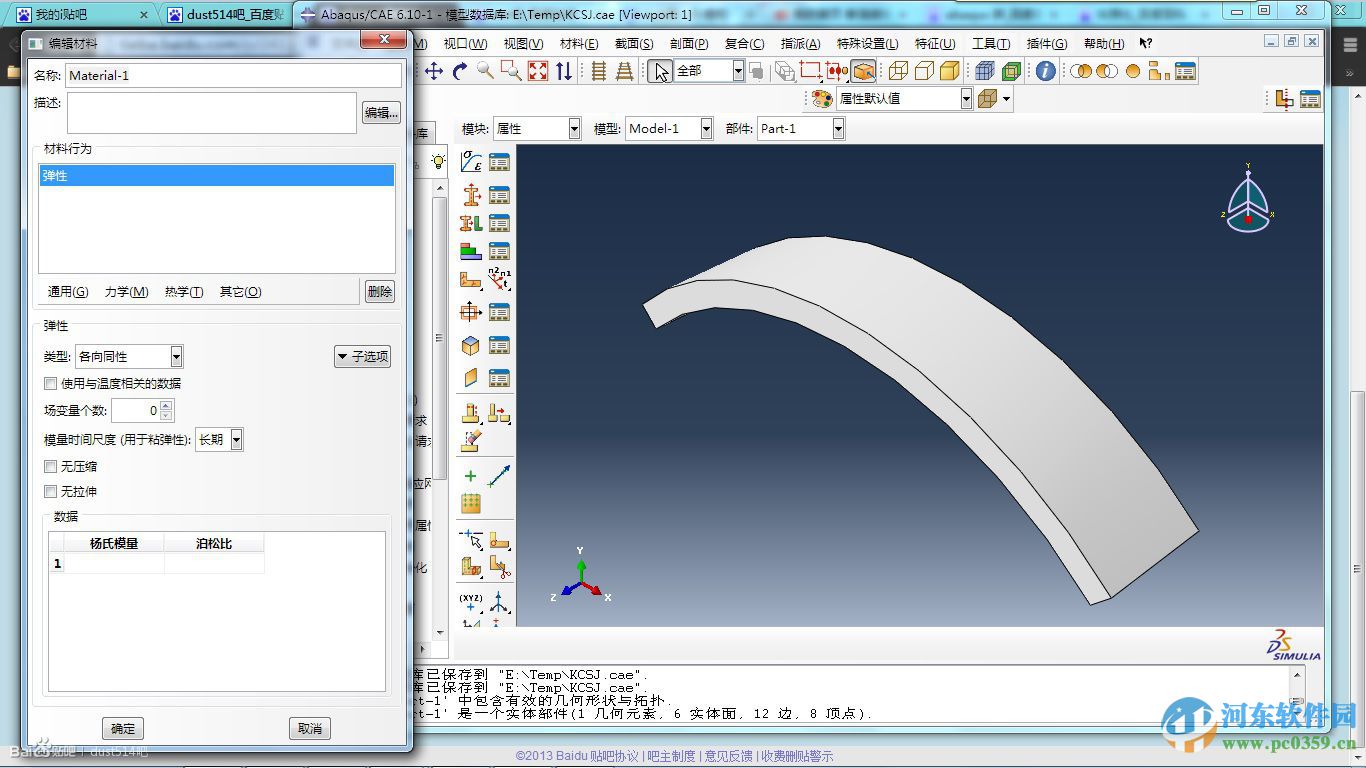Expand the cube icon dropdown arrow beside 属性默认值
Screen dimensions: 1366x768
[x=1006, y=99]
